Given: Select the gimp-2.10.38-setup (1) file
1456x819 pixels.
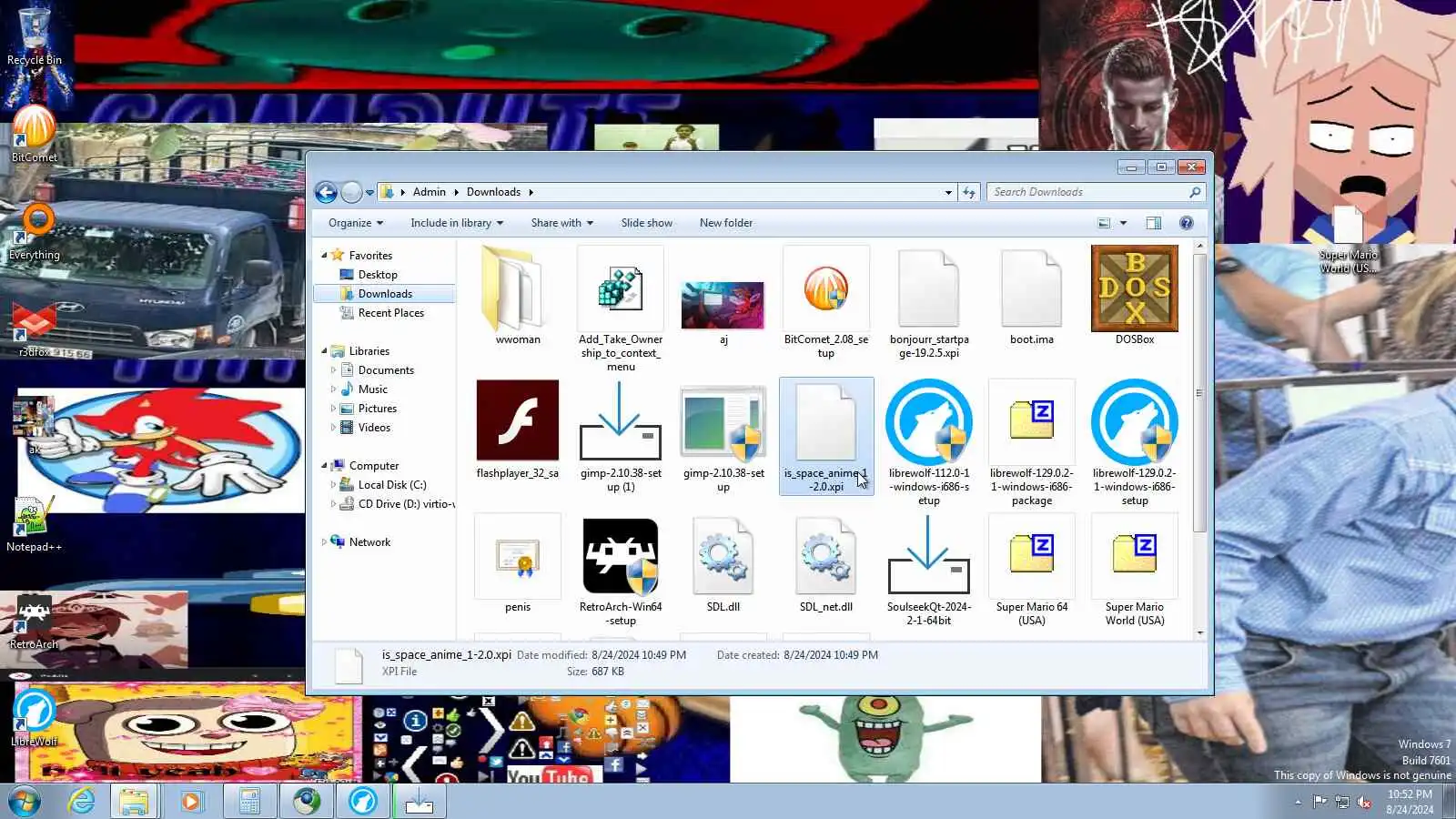Looking at the screenshot, I should click(x=621, y=437).
